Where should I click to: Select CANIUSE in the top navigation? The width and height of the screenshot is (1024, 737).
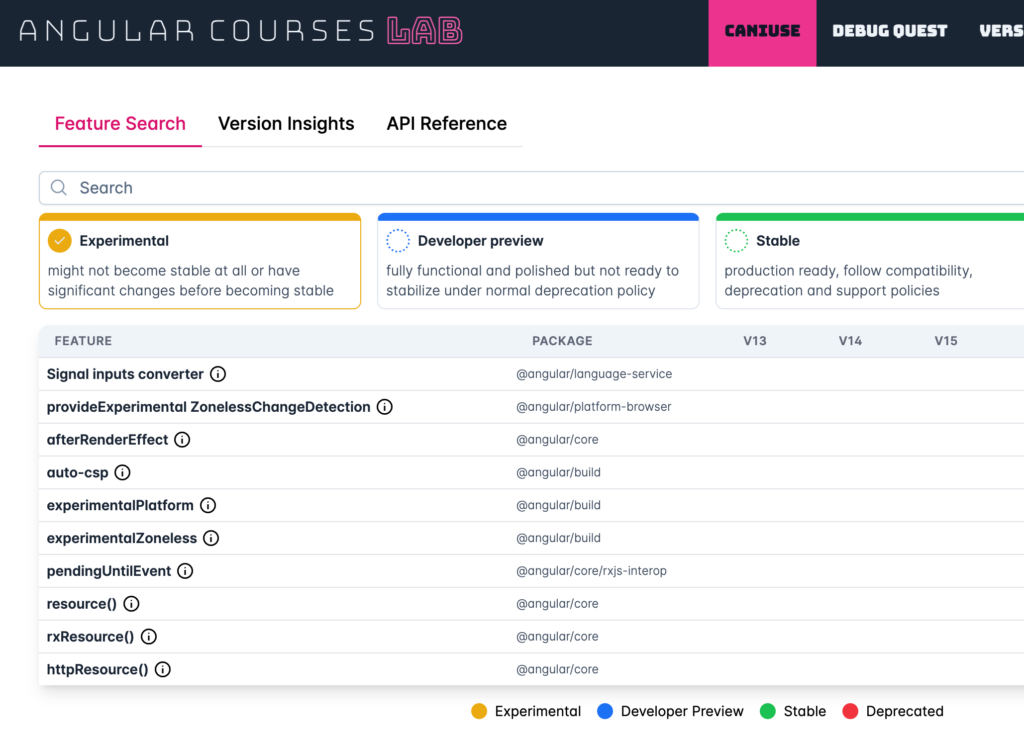[x=762, y=31]
